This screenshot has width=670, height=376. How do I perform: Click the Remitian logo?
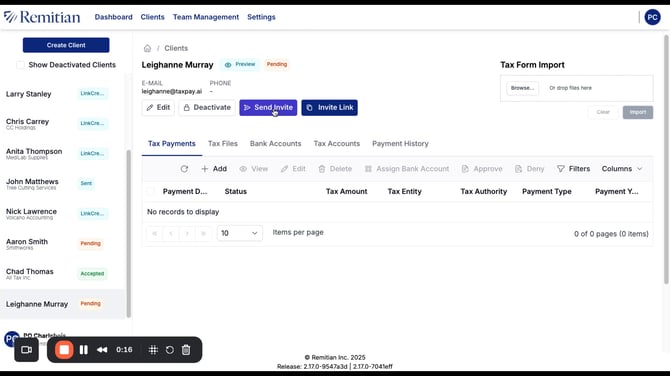coord(42,17)
